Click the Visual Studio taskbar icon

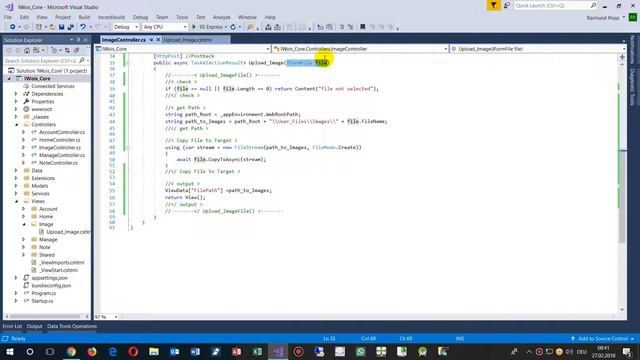click(278, 351)
